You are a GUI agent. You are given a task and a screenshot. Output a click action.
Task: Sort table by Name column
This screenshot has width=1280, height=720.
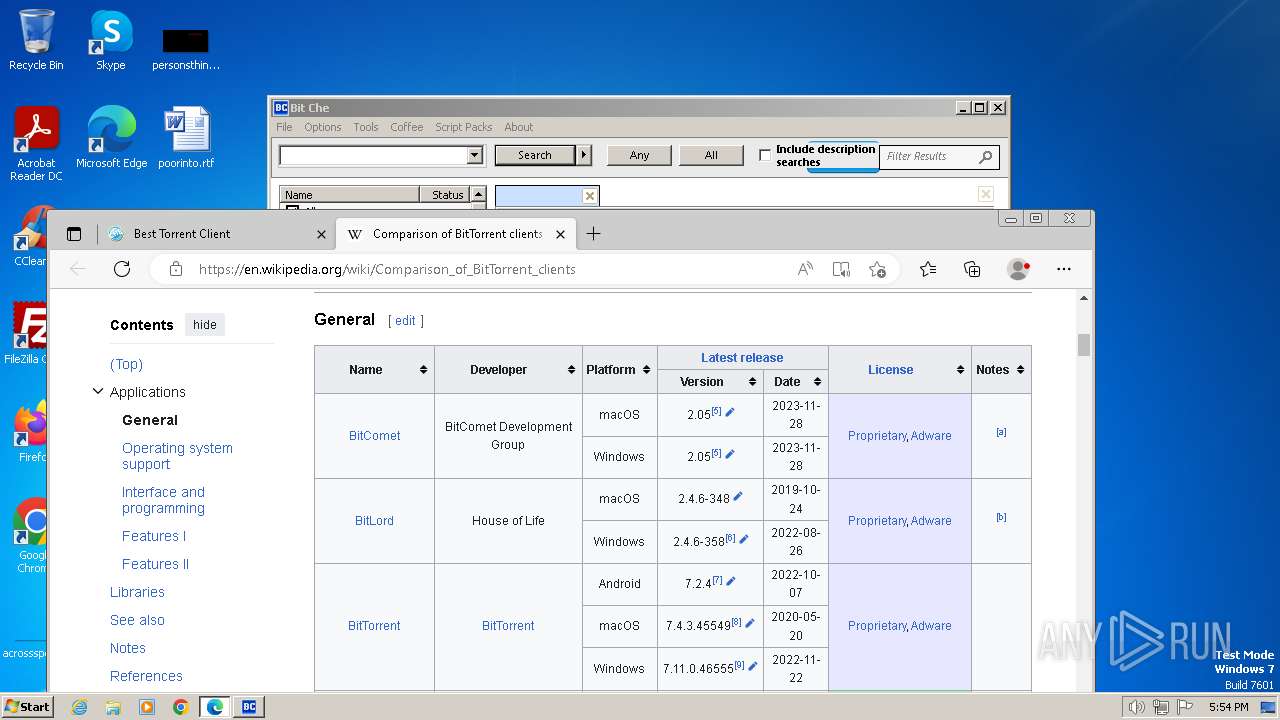coord(423,370)
